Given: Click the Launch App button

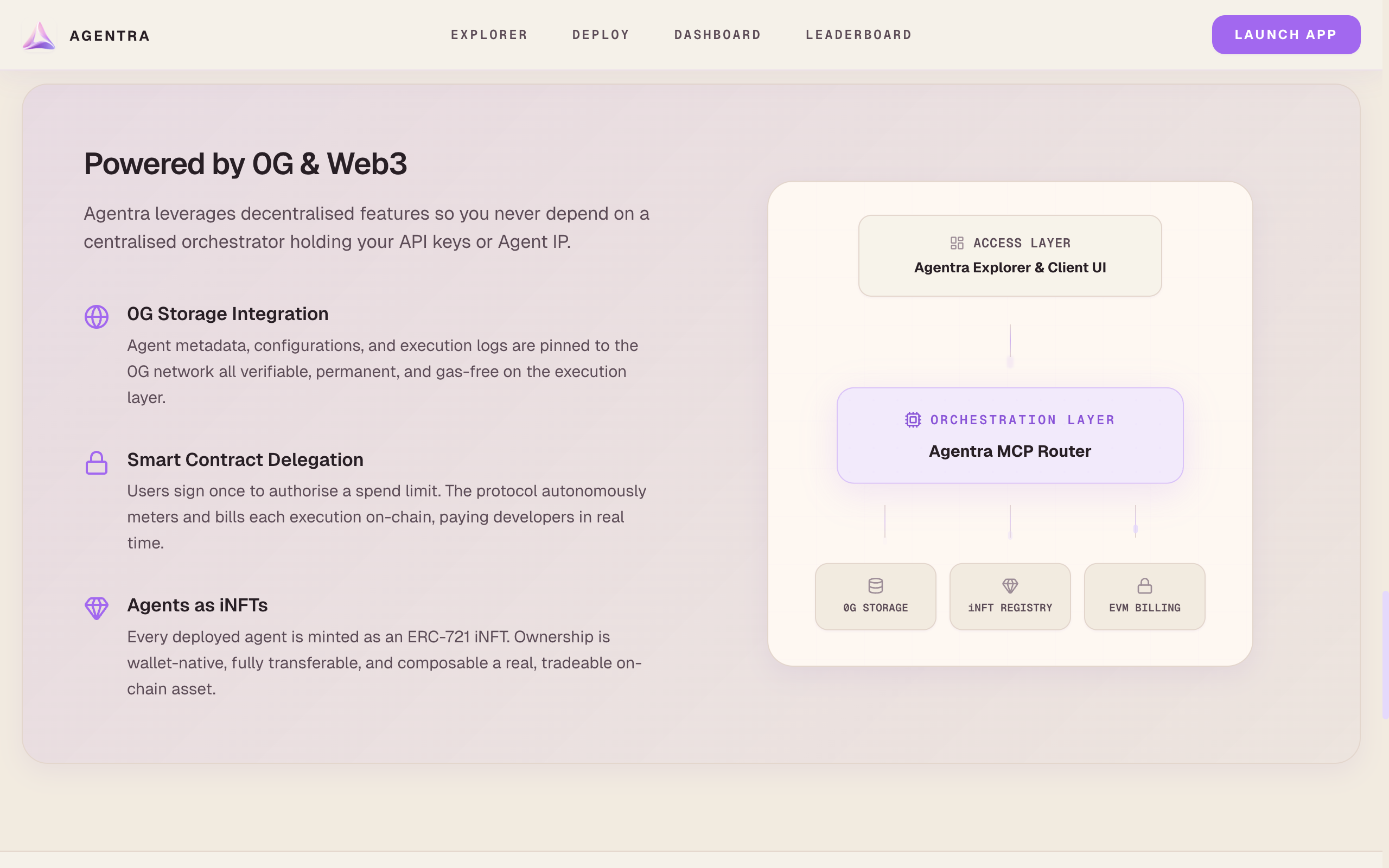Looking at the screenshot, I should click(x=1286, y=35).
